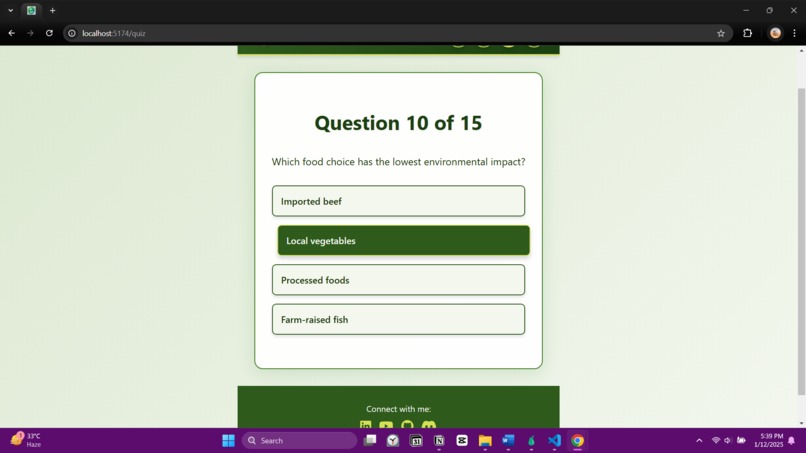Go forward in browser history
This screenshot has height=453, width=806.
(30, 33)
